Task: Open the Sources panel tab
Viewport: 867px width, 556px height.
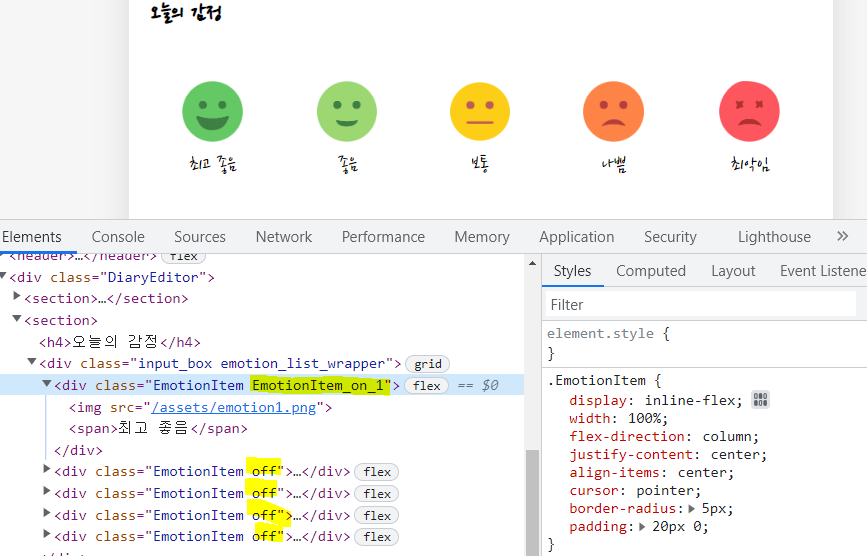Action: click(x=200, y=237)
